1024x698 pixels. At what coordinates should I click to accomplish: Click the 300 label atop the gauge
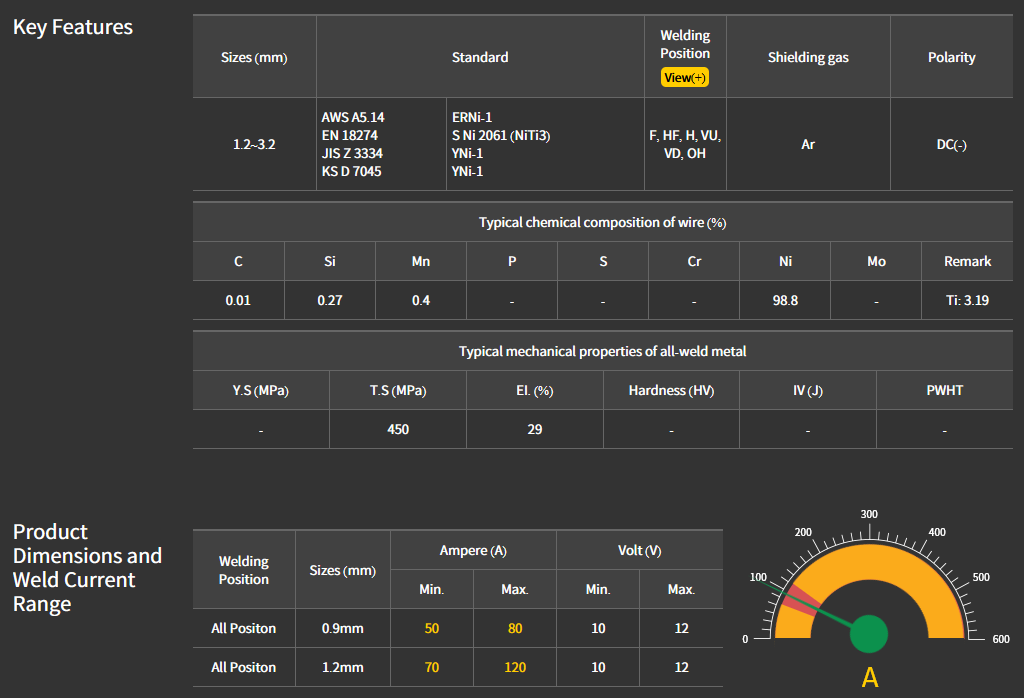(869, 514)
